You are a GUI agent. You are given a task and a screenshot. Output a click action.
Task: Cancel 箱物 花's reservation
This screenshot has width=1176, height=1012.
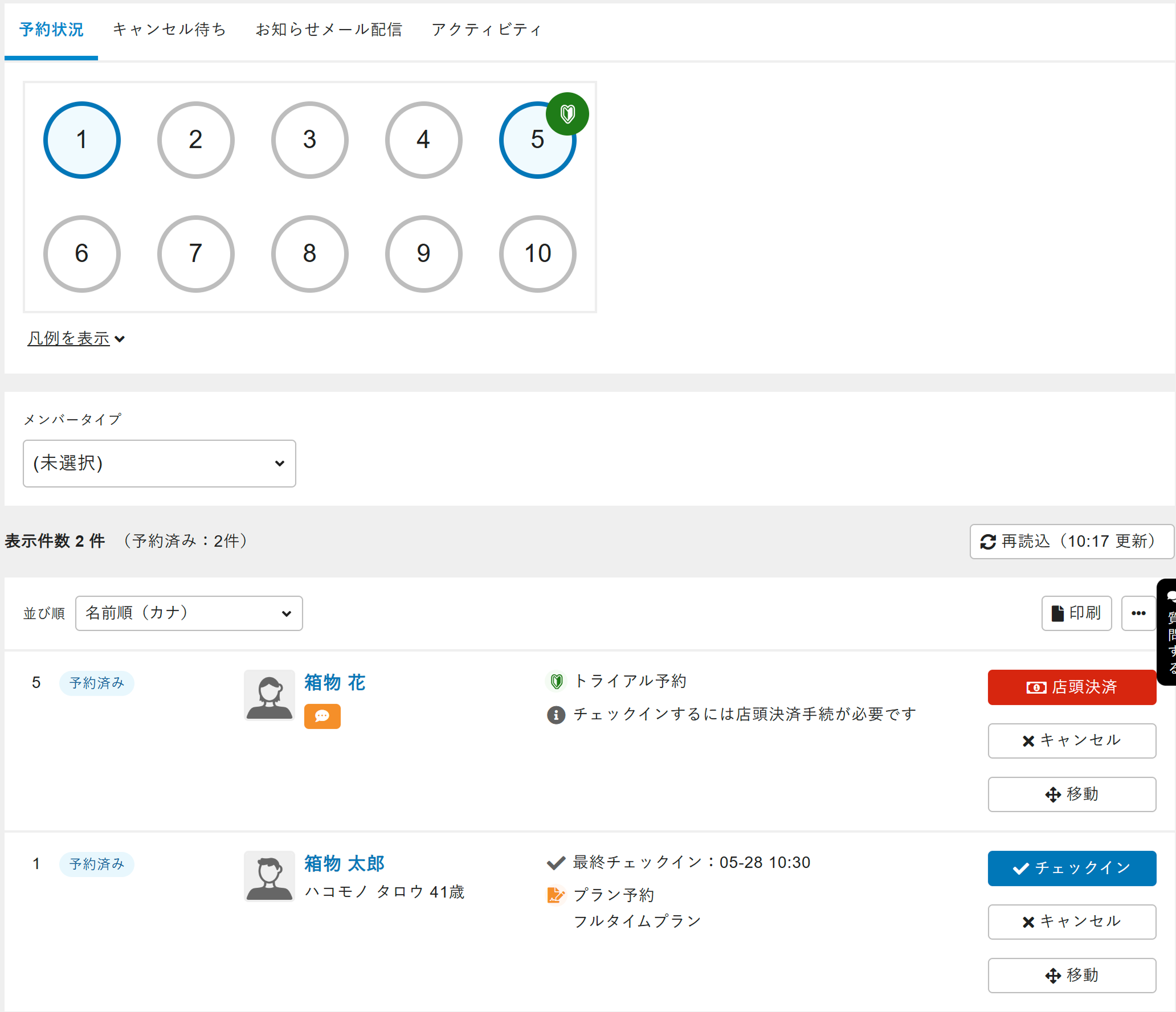pos(1072,741)
